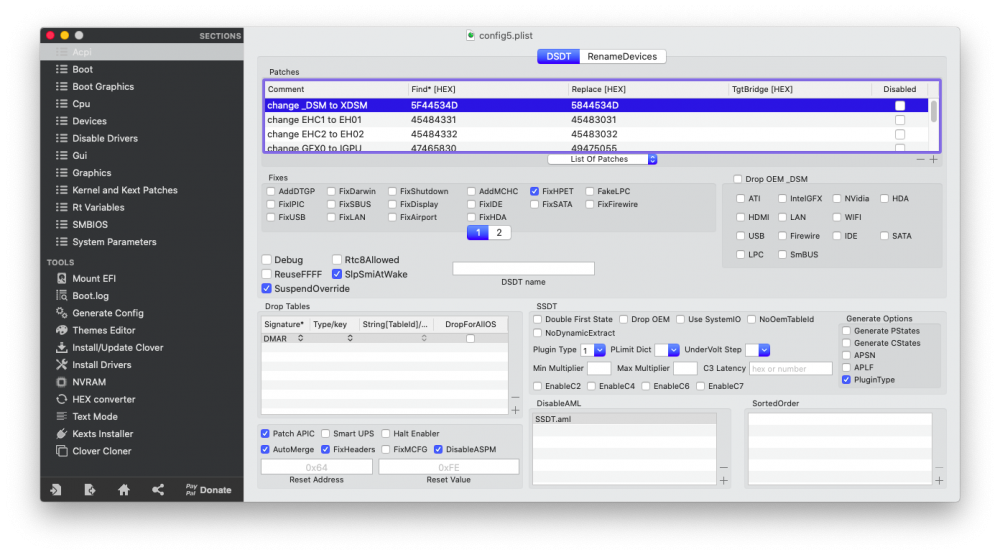This screenshot has height=555, width=1000.
Task: Click the export file icon in bottom bar
Action: coord(90,489)
